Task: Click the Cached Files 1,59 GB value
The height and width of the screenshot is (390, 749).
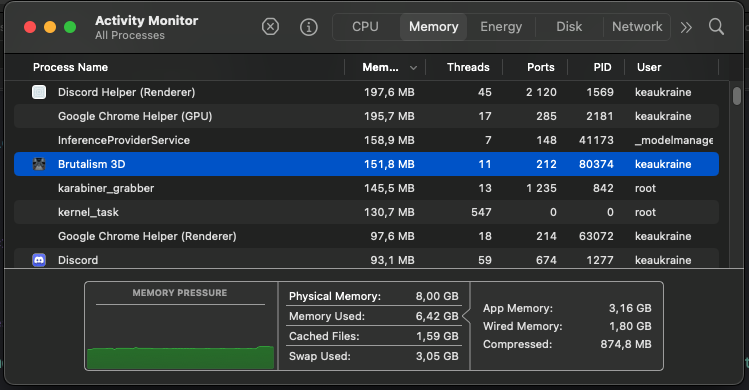Action: click(437, 336)
